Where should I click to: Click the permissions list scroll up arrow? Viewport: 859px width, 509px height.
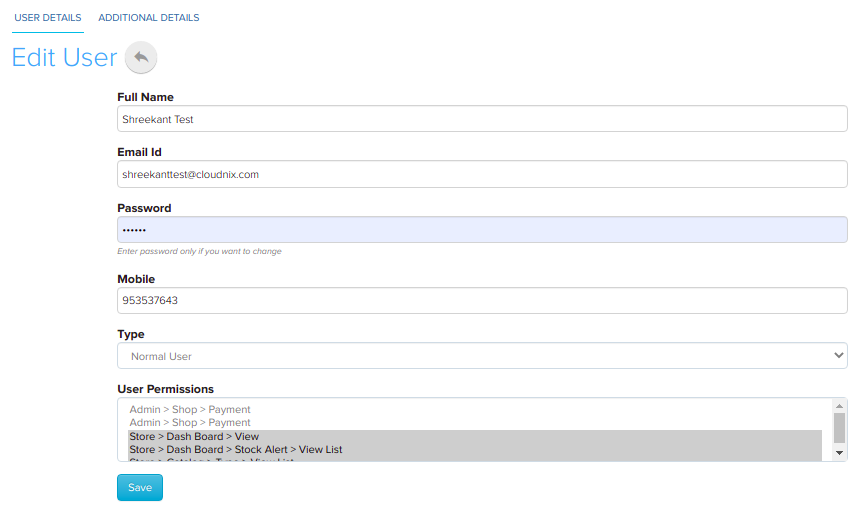[x=839, y=406]
